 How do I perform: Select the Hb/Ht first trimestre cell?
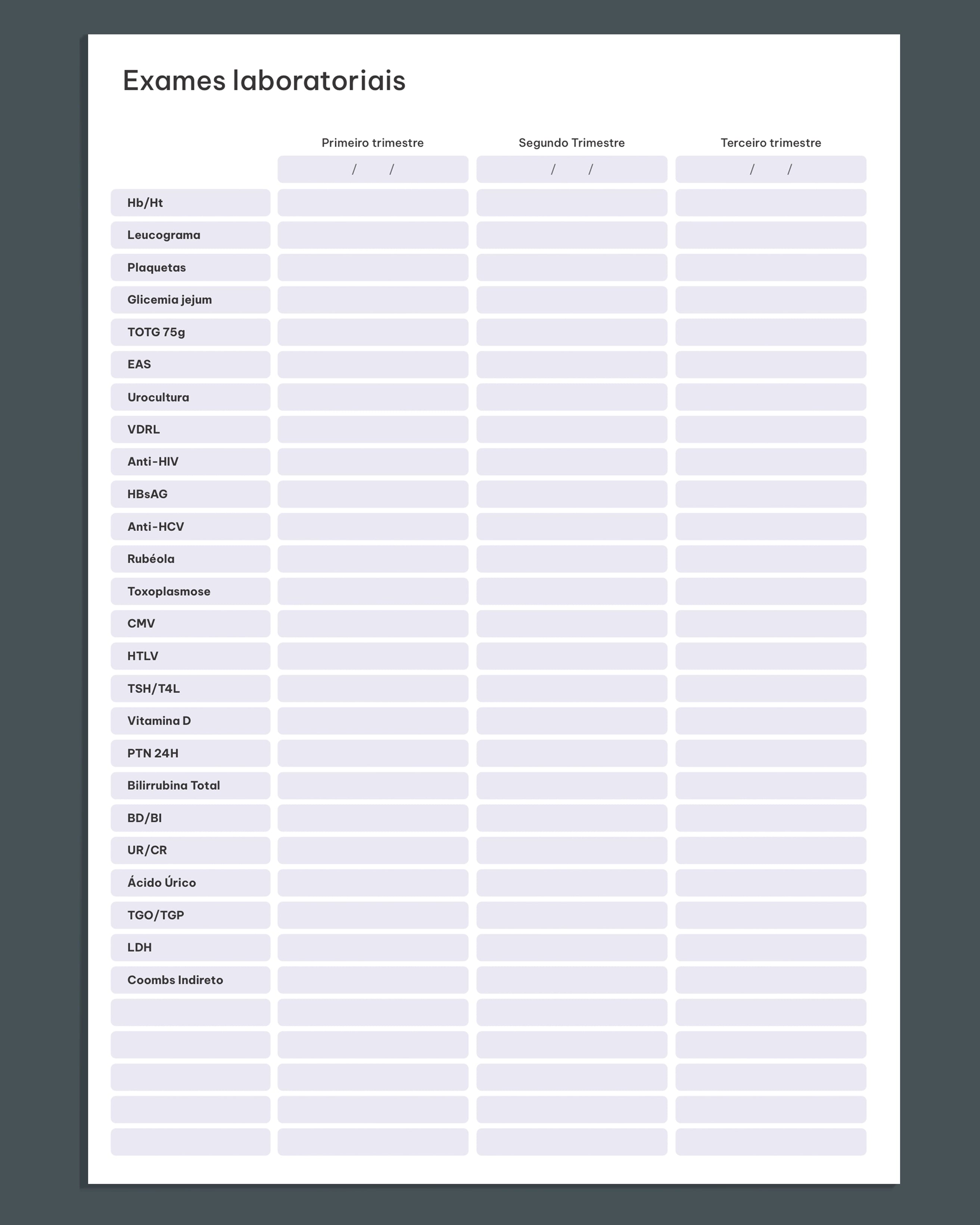coord(373,203)
